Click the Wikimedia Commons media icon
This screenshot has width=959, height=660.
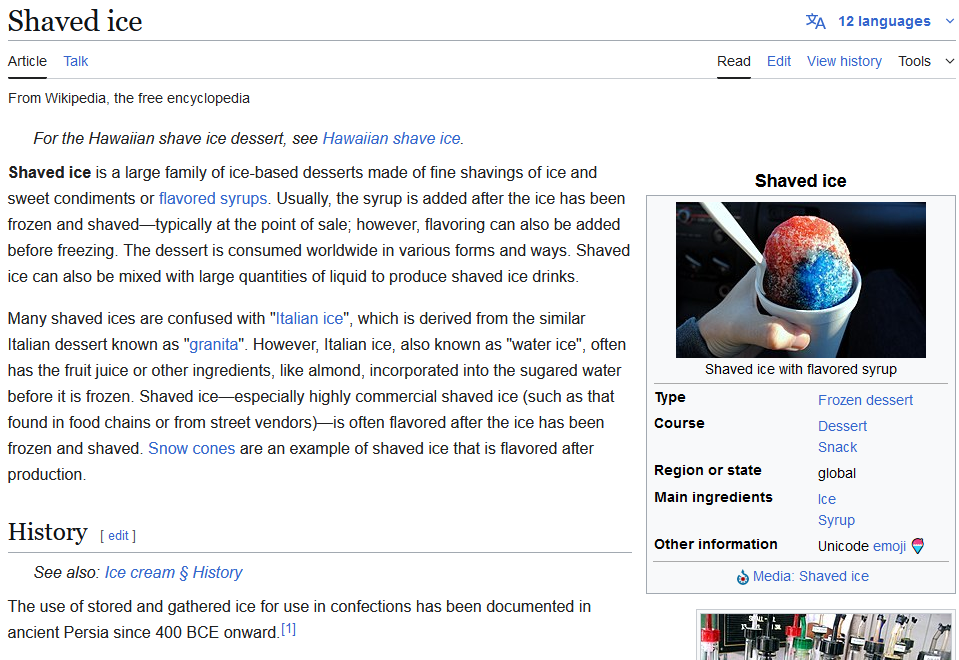(742, 577)
